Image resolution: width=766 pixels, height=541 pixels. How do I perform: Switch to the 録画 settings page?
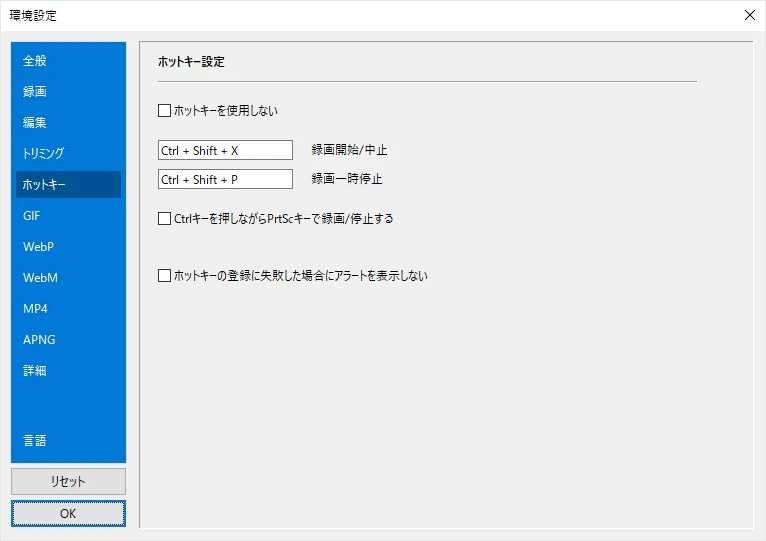[x=35, y=92]
